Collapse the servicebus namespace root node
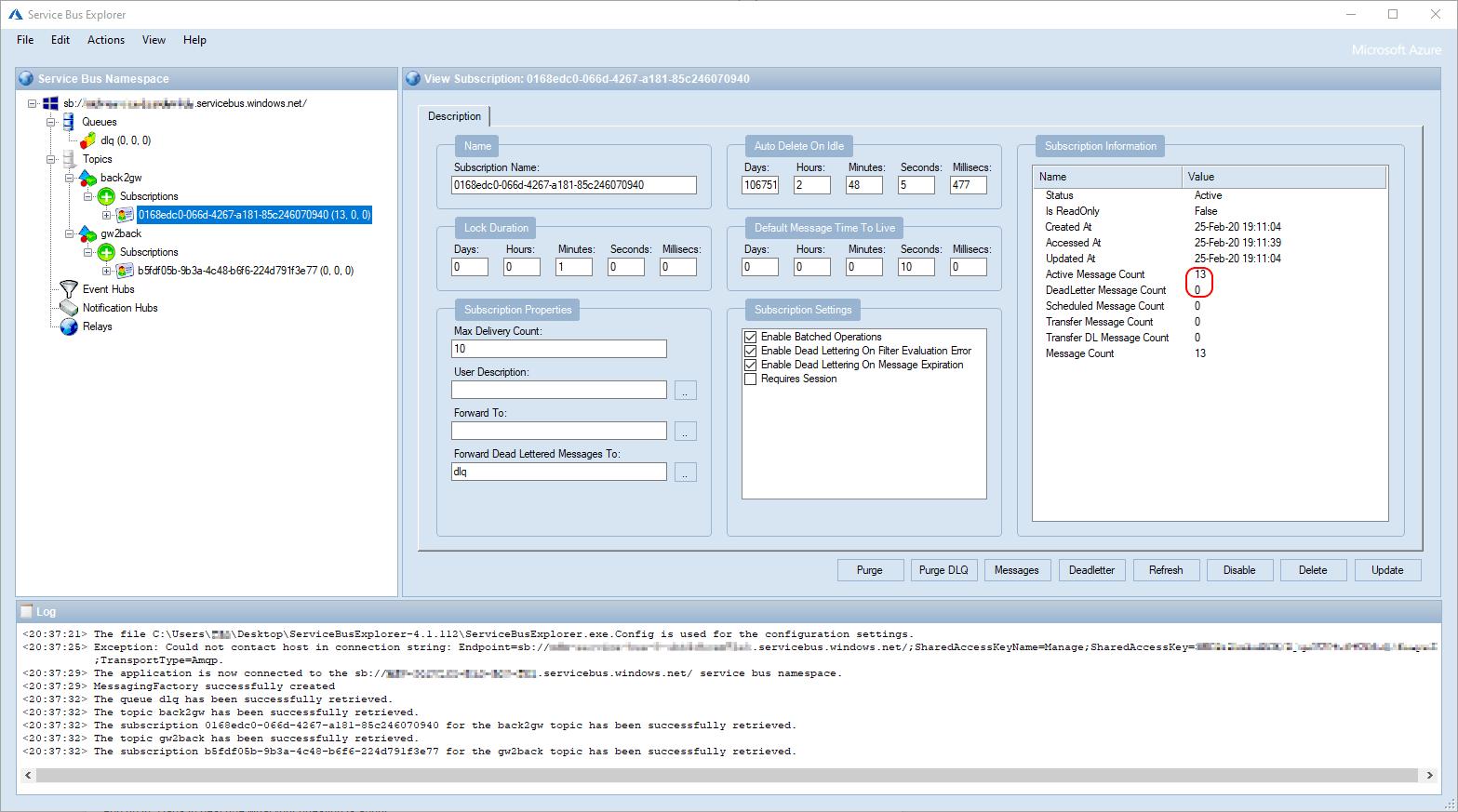This screenshot has width=1458, height=812. (x=33, y=103)
